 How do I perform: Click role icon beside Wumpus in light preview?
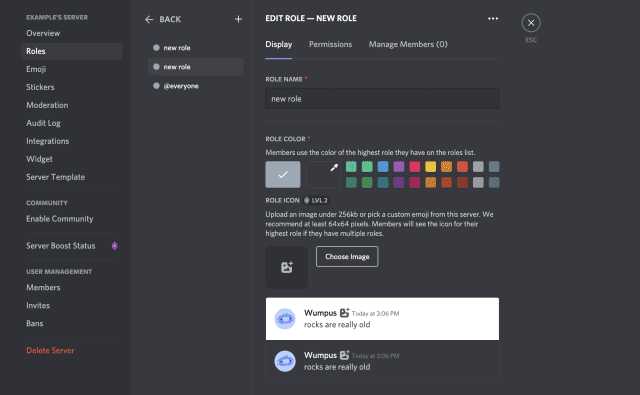pos(344,313)
